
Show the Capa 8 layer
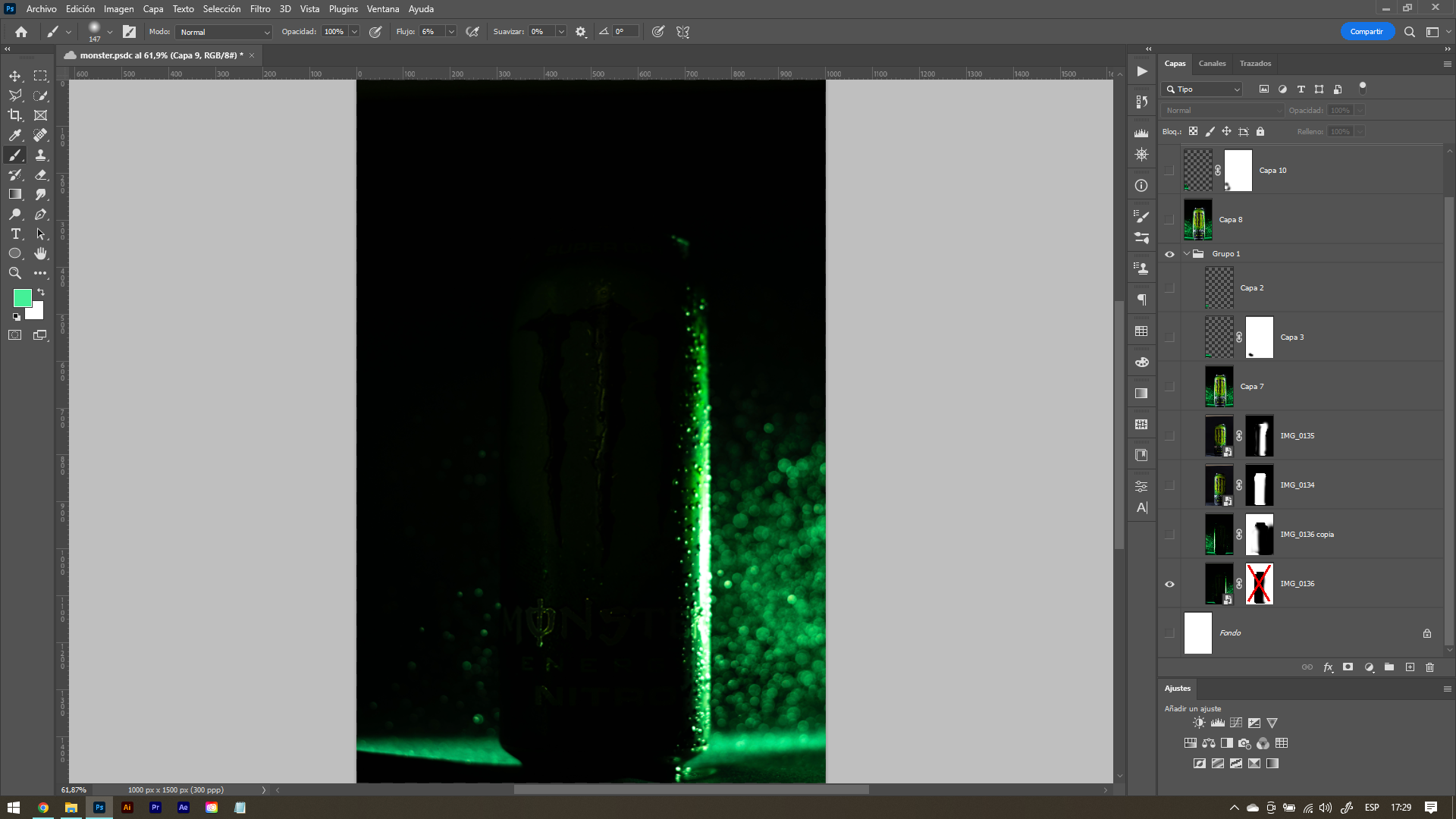(1169, 220)
